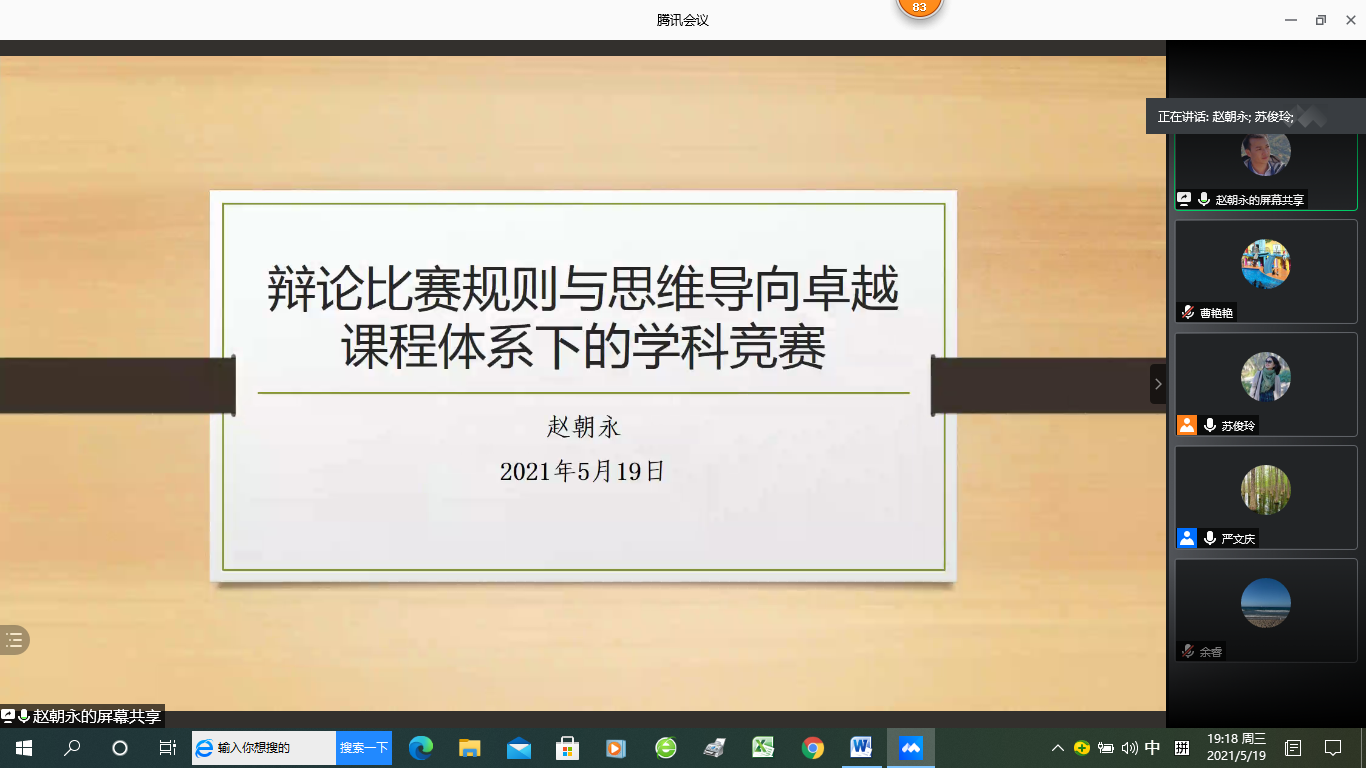Open Google Chrome from the taskbar
This screenshot has width=1366, height=768.
click(x=812, y=748)
